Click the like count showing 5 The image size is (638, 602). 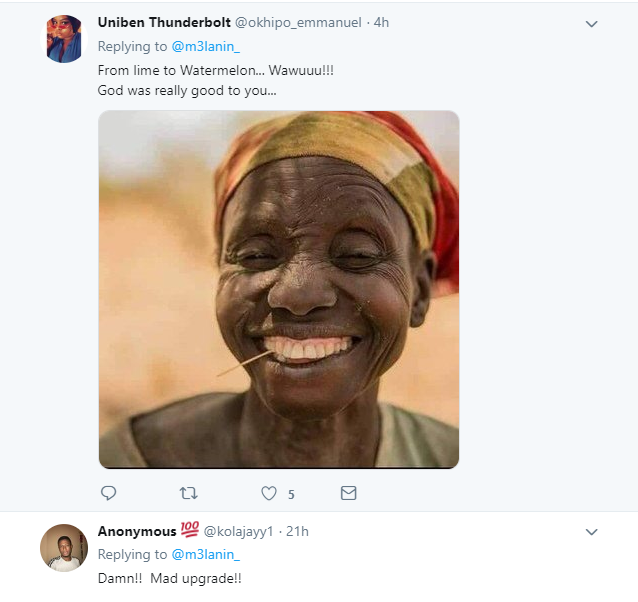(x=291, y=494)
